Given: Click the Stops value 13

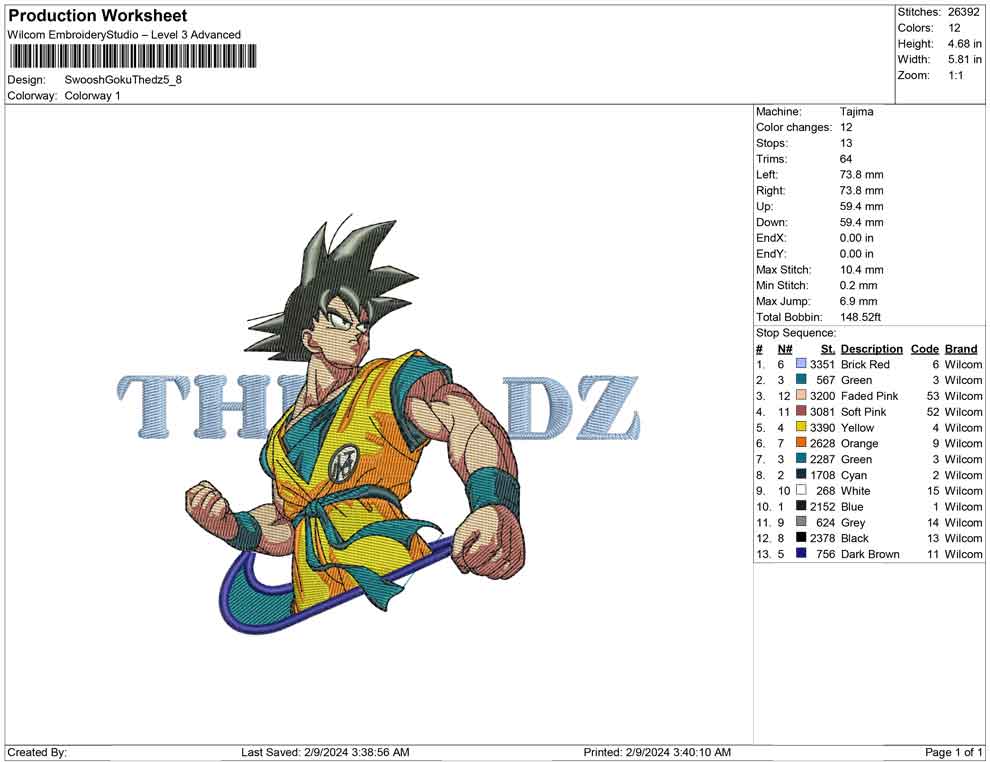Looking at the screenshot, I should [845, 143].
